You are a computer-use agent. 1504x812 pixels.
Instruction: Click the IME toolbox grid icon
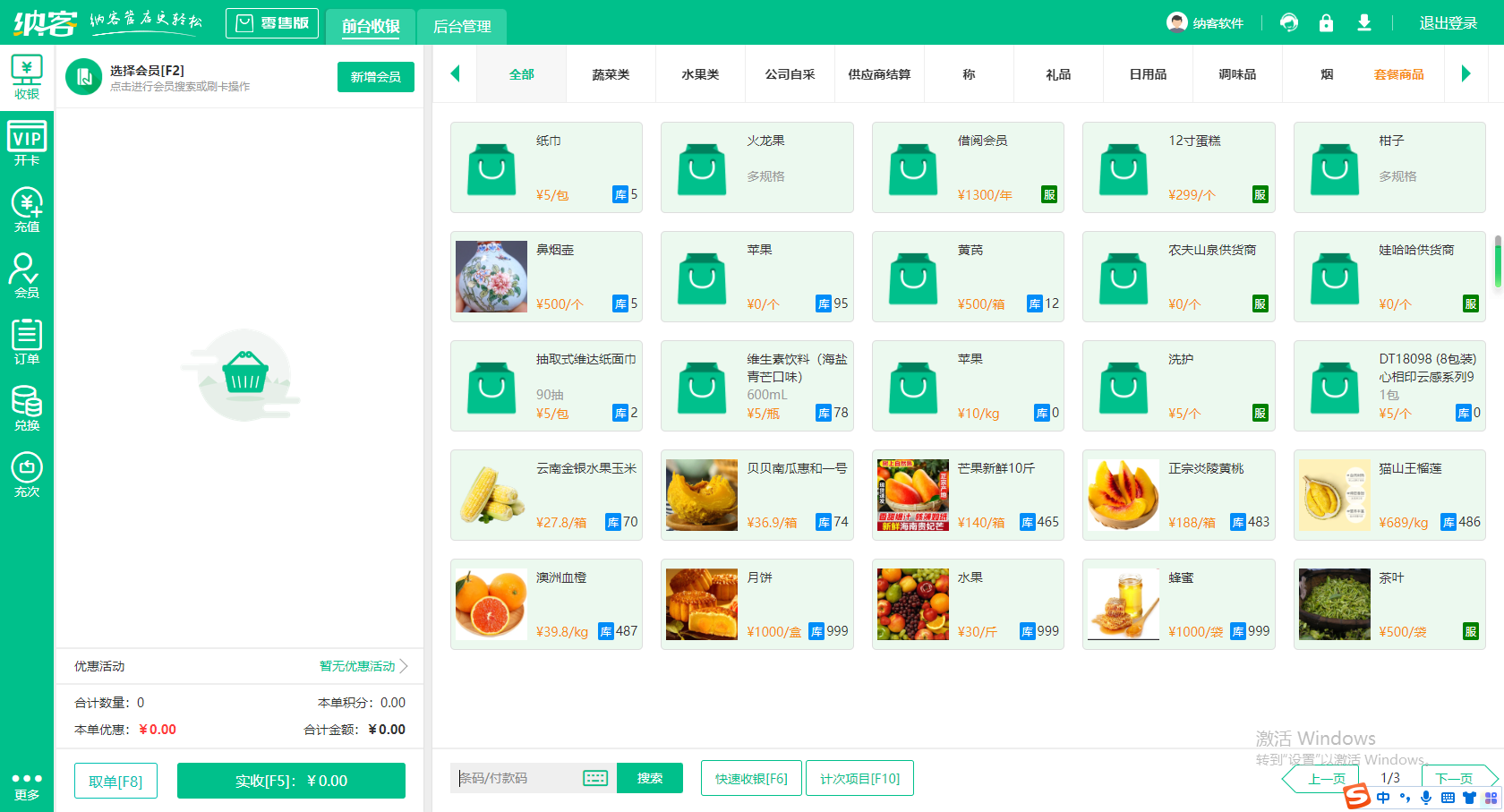click(1491, 797)
